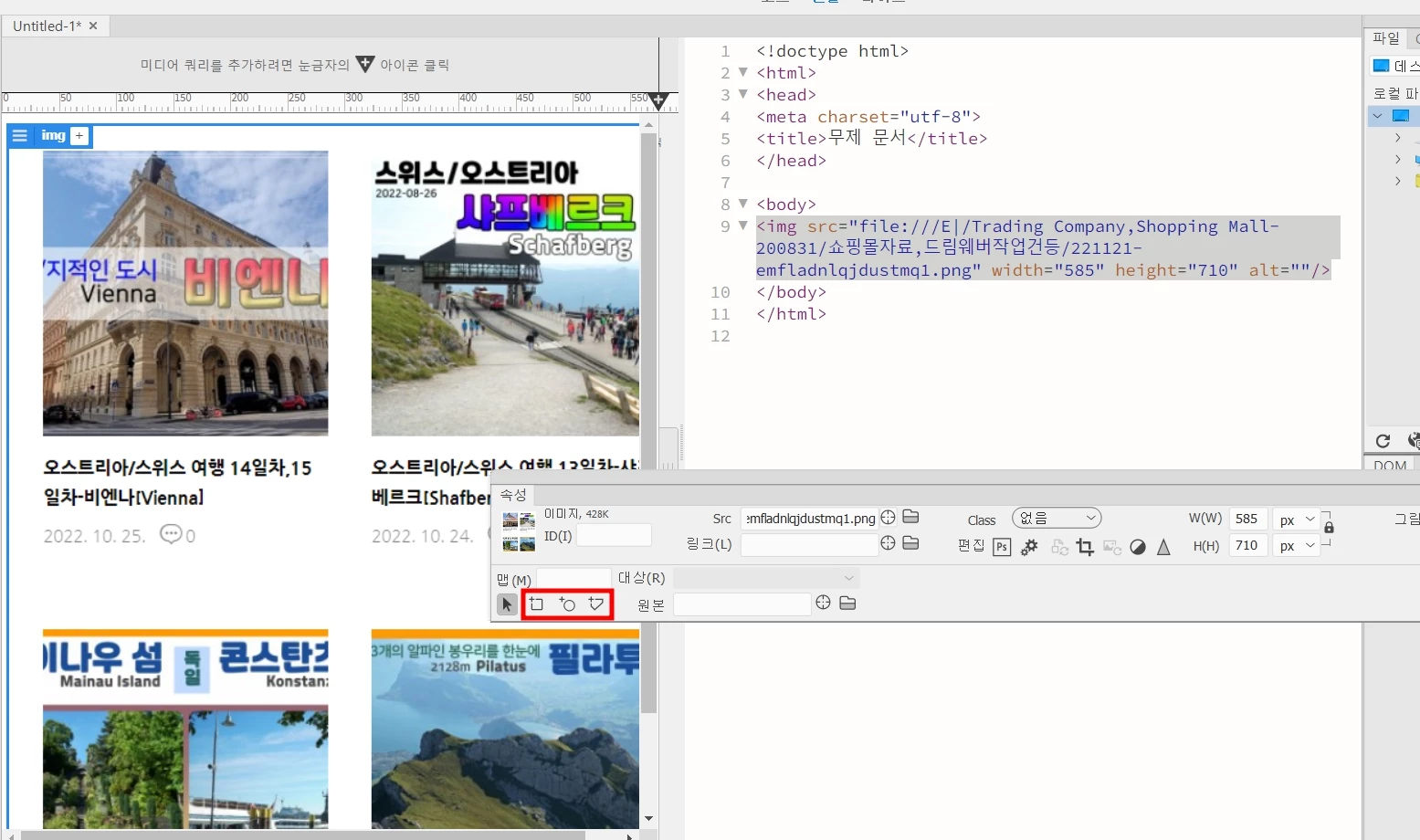The image size is (1420, 840).
Task: Collapse the selected tree node in Files panel
Action: coord(1376,116)
